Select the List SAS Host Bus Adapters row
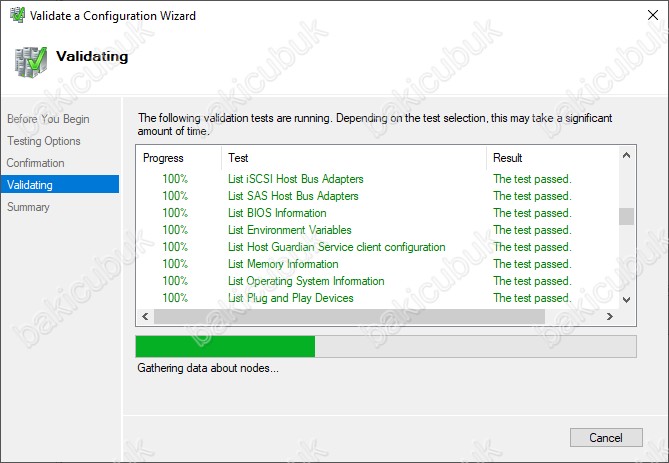 (x=377, y=196)
